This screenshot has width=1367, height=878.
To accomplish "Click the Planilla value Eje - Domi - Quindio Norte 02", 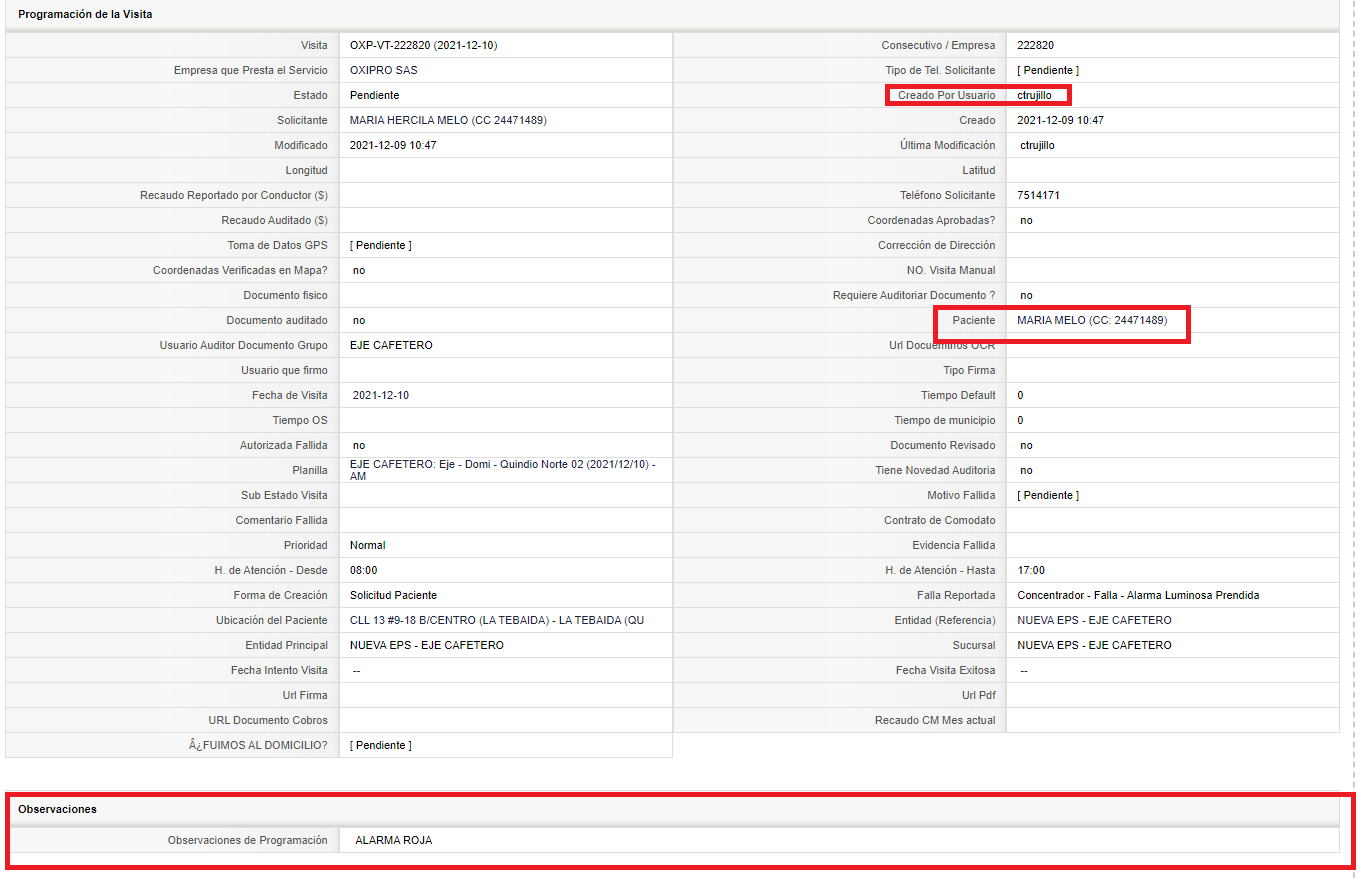I will pyautogui.click(x=503, y=470).
